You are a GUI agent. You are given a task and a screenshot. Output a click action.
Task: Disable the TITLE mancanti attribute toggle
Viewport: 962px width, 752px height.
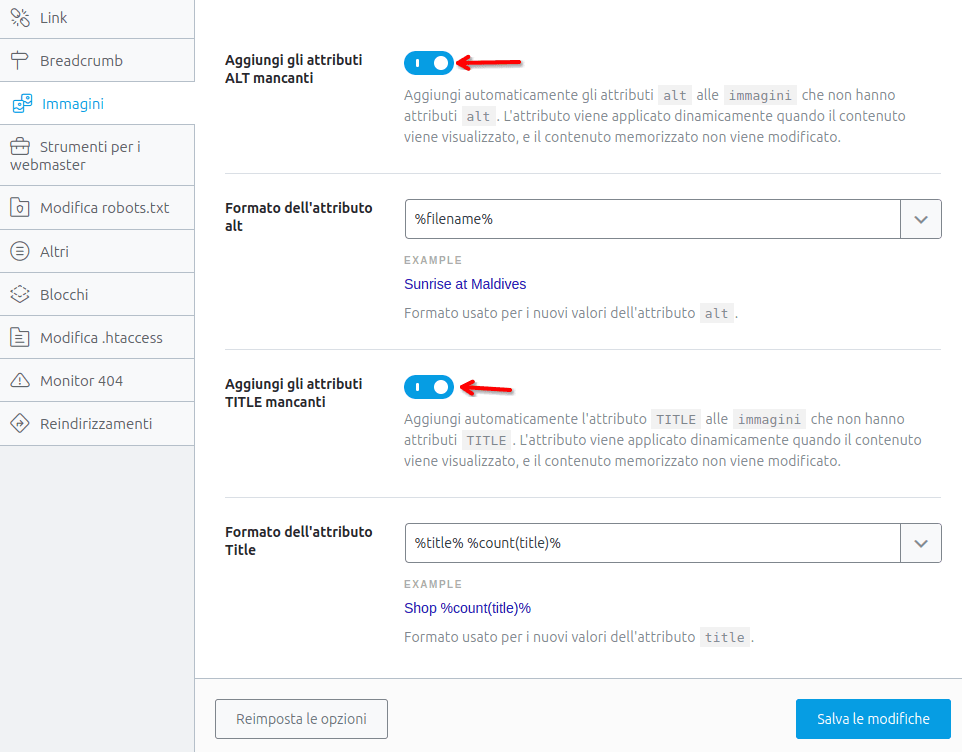click(429, 387)
